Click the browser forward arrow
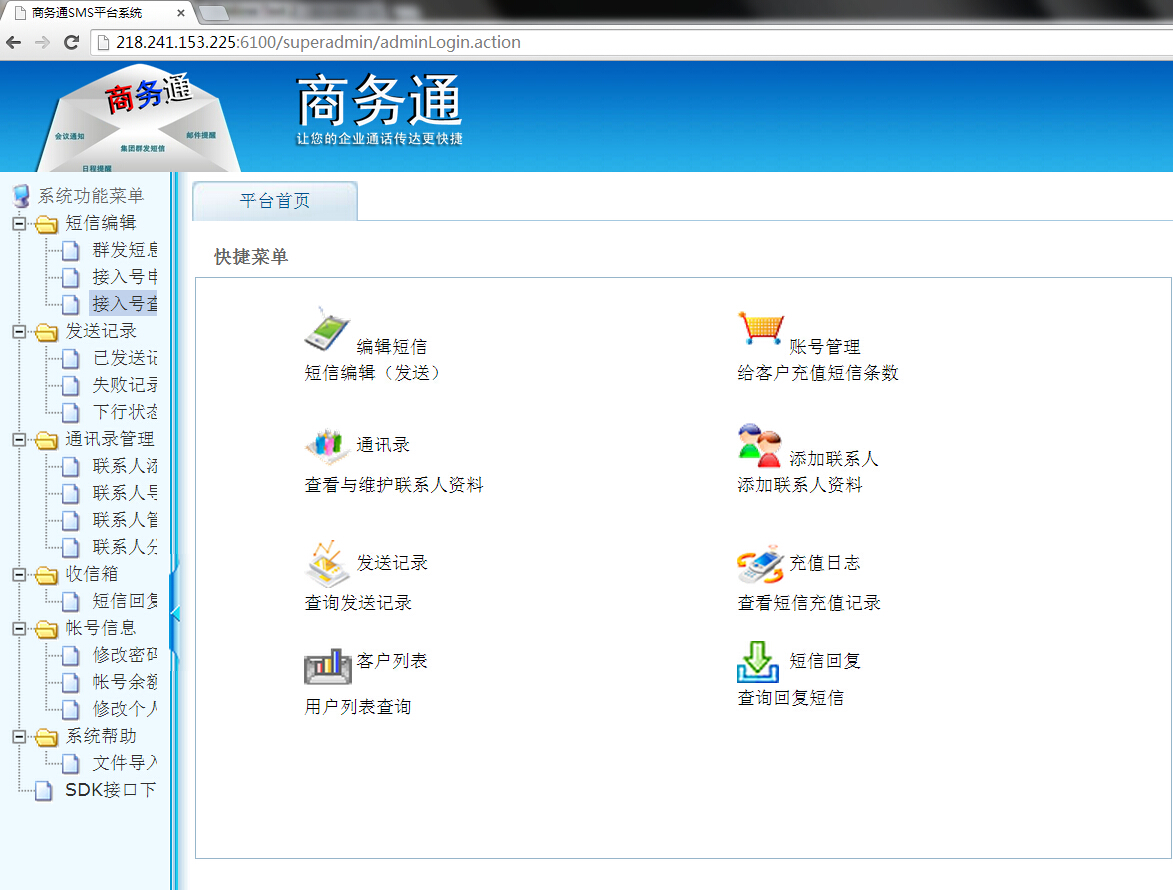This screenshot has height=890, width=1173. point(43,43)
